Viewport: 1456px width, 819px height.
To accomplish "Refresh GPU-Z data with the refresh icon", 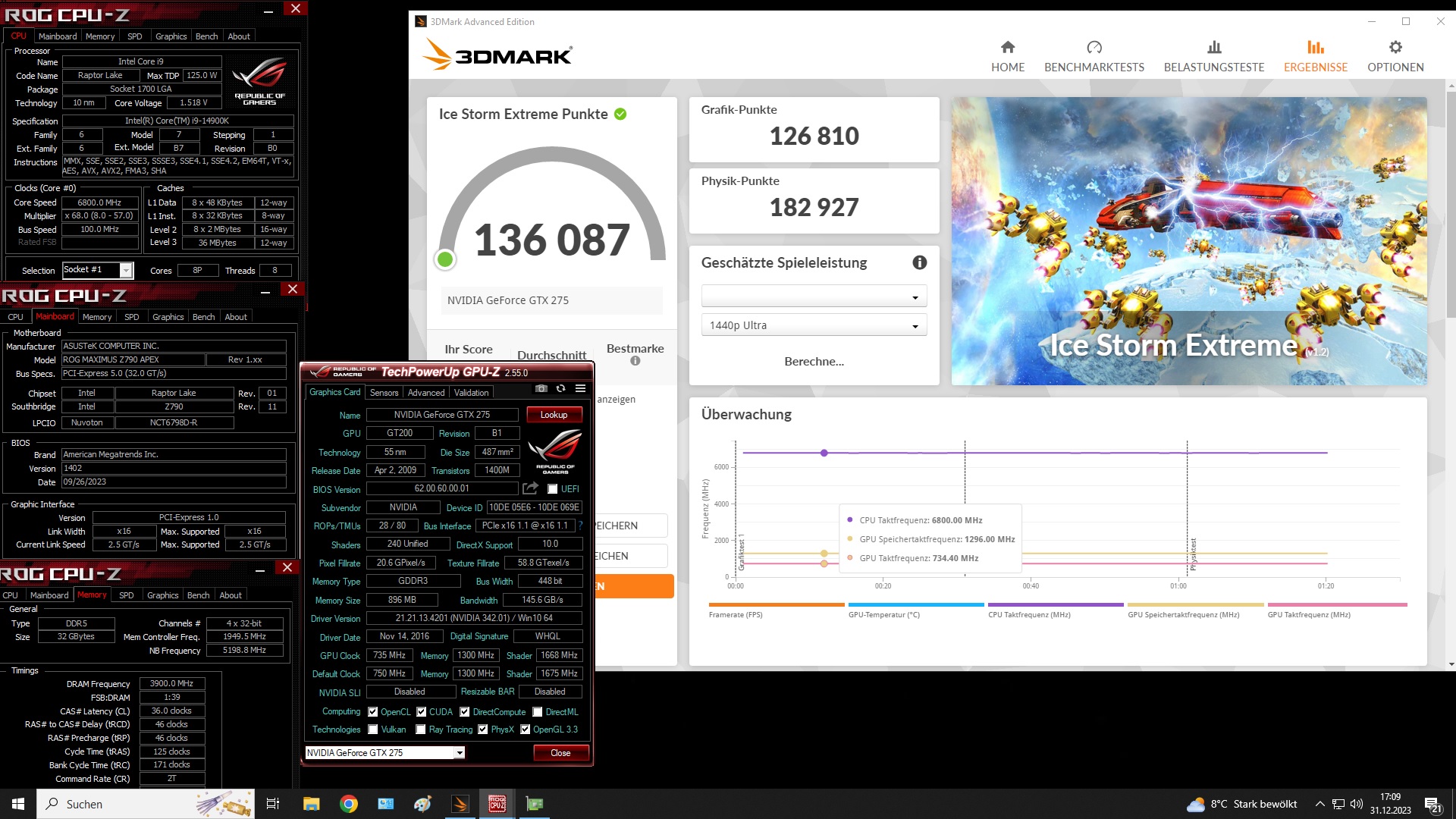I will pos(560,388).
